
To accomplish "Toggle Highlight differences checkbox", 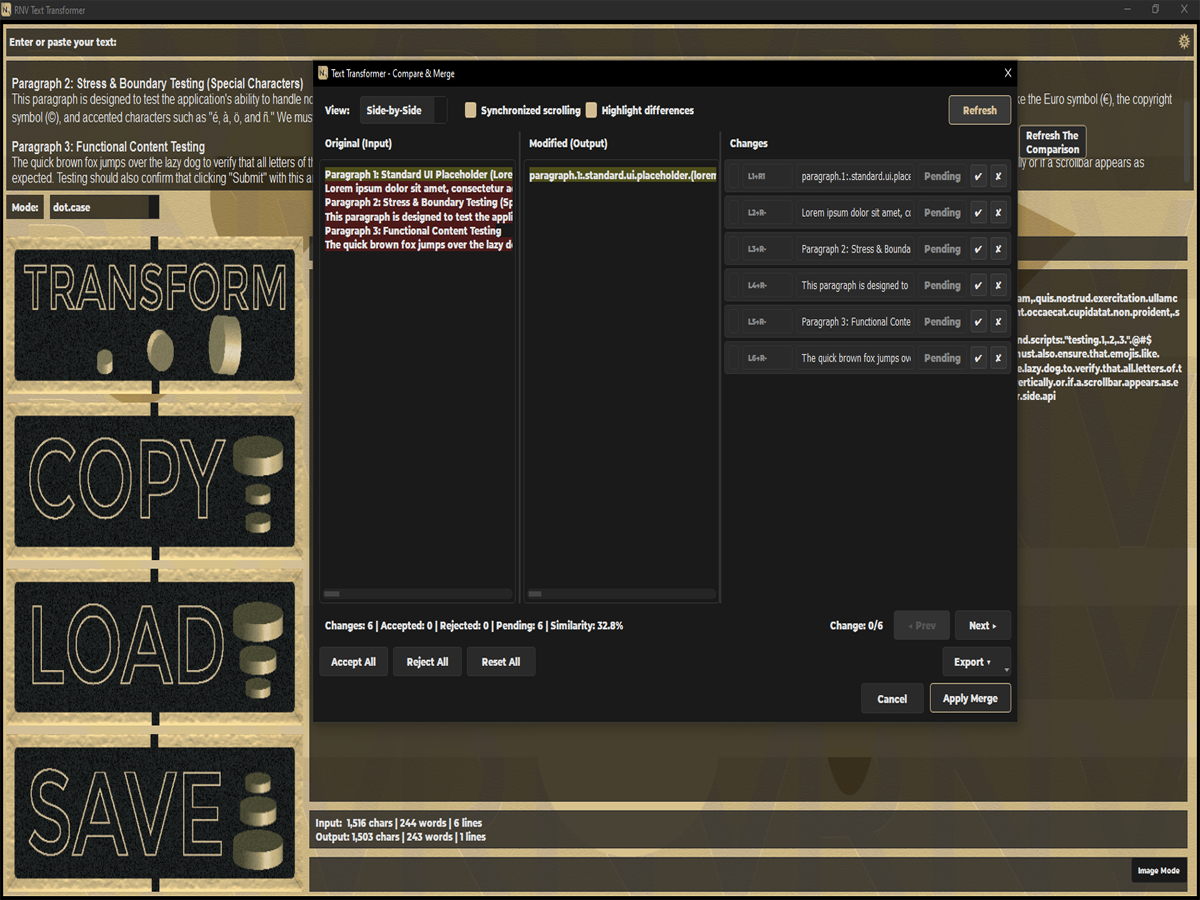I will coord(591,110).
